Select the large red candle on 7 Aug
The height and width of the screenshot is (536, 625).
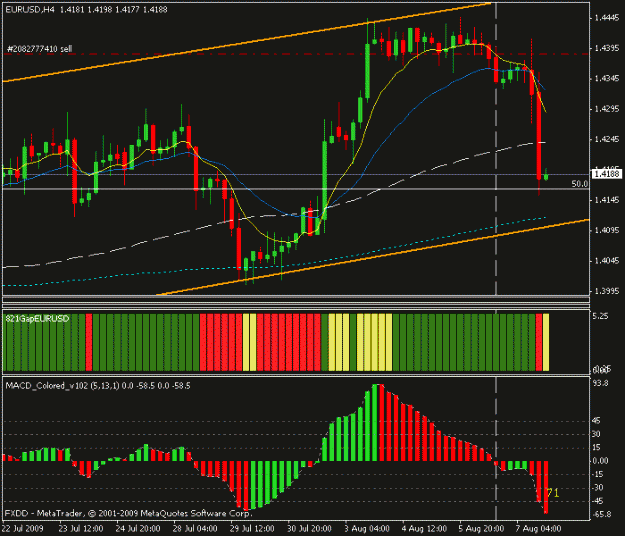[539, 135]
